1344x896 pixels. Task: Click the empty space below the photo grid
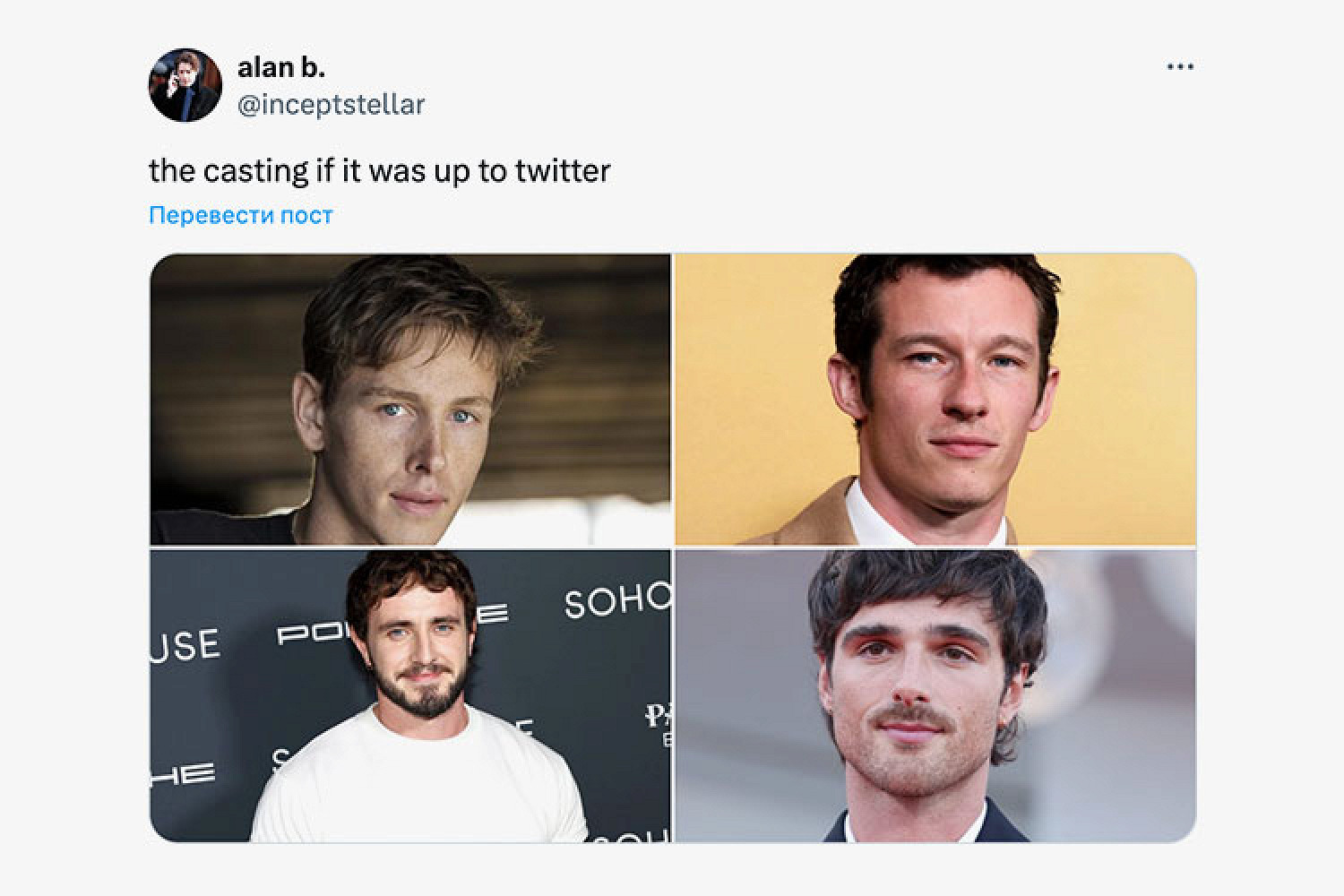point(672,869)
